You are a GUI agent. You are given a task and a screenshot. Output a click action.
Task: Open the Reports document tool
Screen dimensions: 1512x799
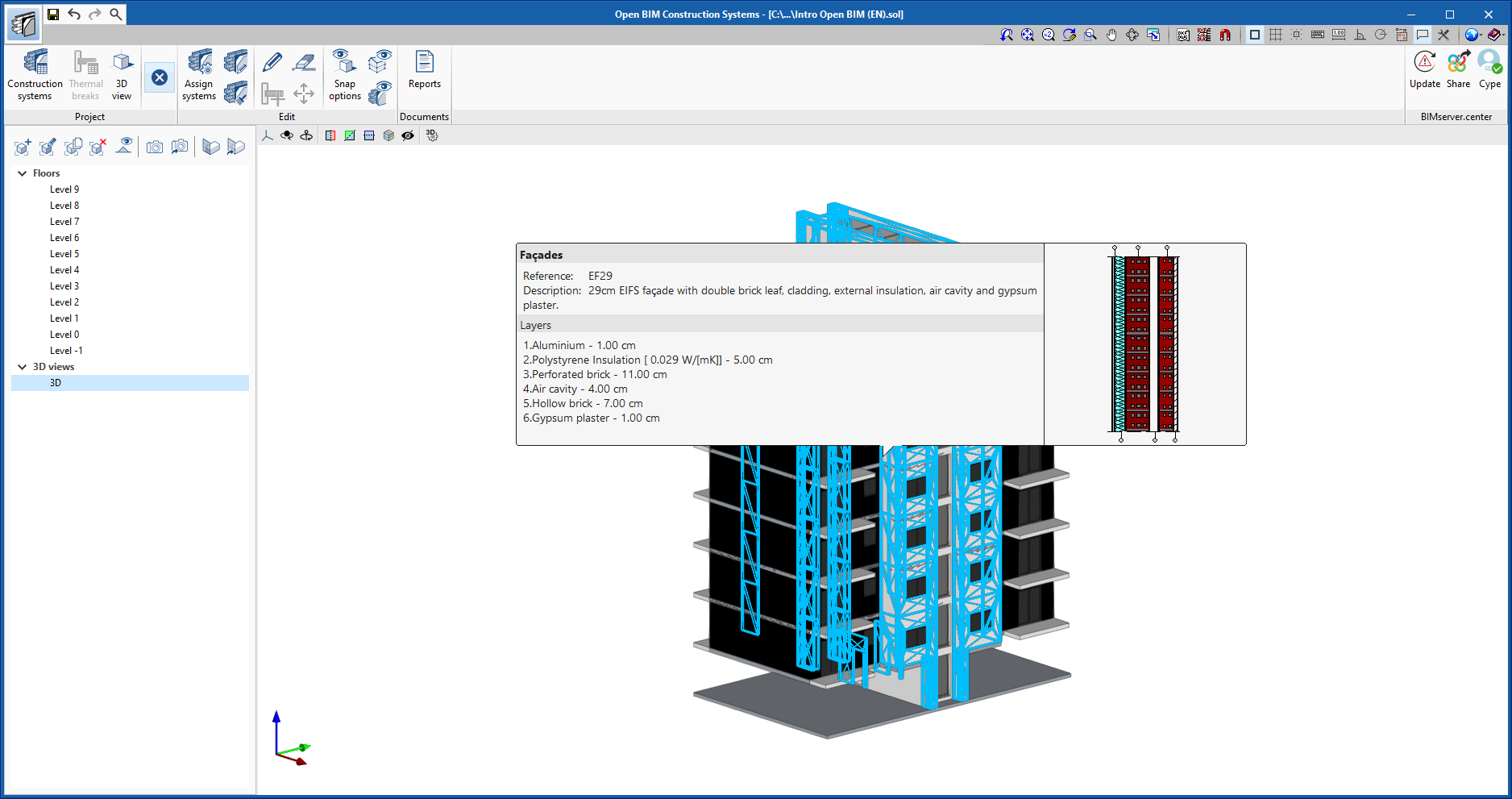click(425, 69)
